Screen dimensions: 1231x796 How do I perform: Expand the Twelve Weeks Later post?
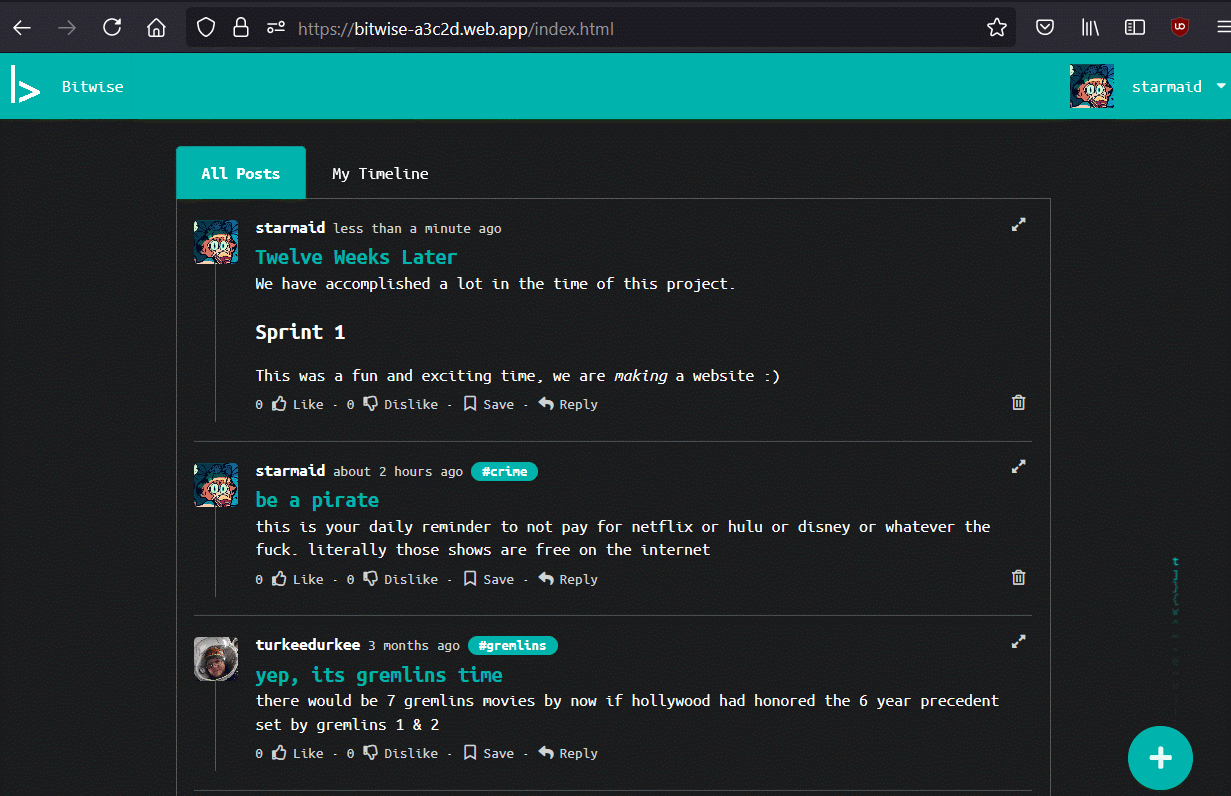(1018, 225)
